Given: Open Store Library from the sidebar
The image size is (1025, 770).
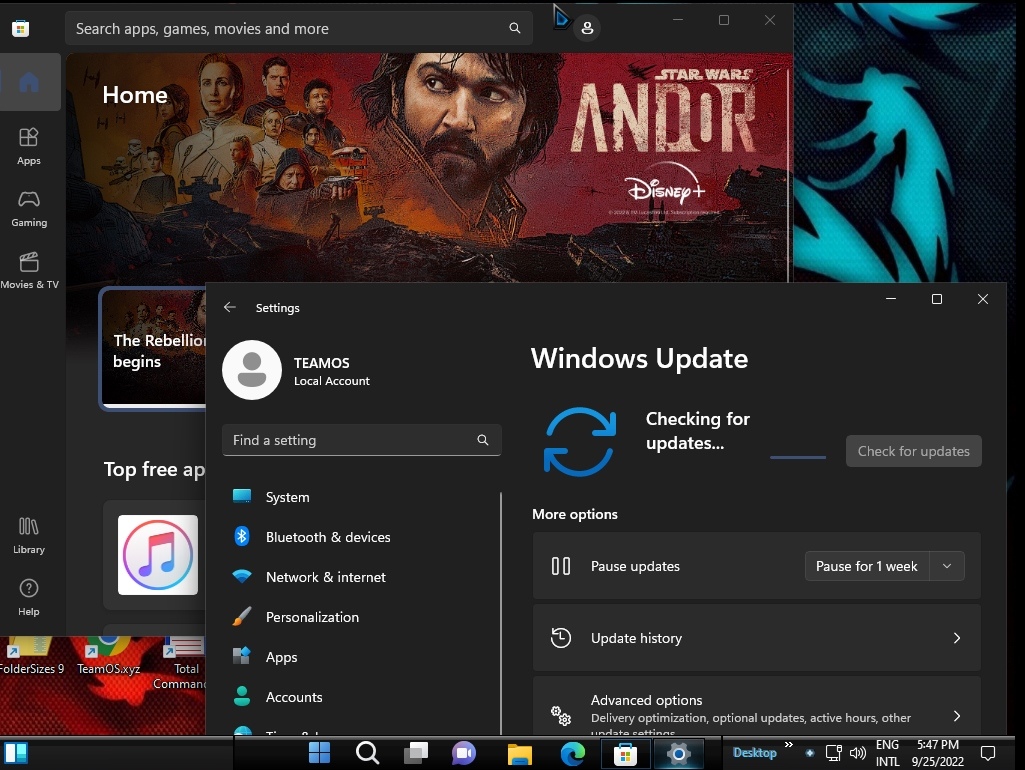Looking at the screenshot, I should (29, 535).
